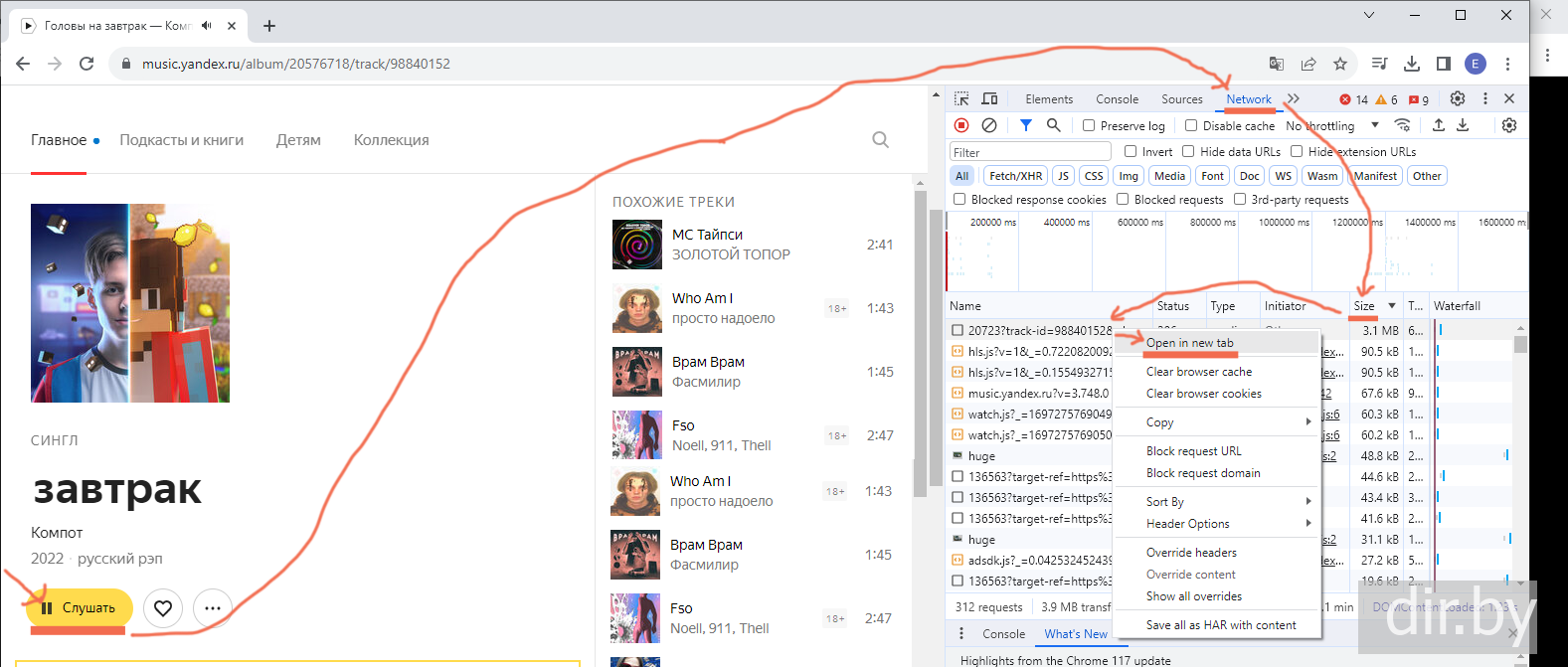The height and width of the screenshot is (667, 1568).
Task: Like the track with the heart icon
Action: pyautogui.click(x=163, y=608)
